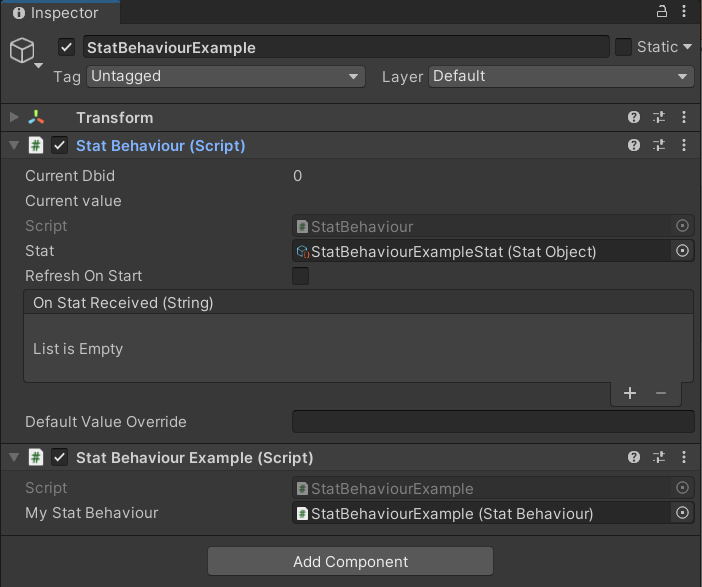The height and width of the screenshot is (587, 702).
Task: Select the Inspector tab
Action: pos(60,13)
